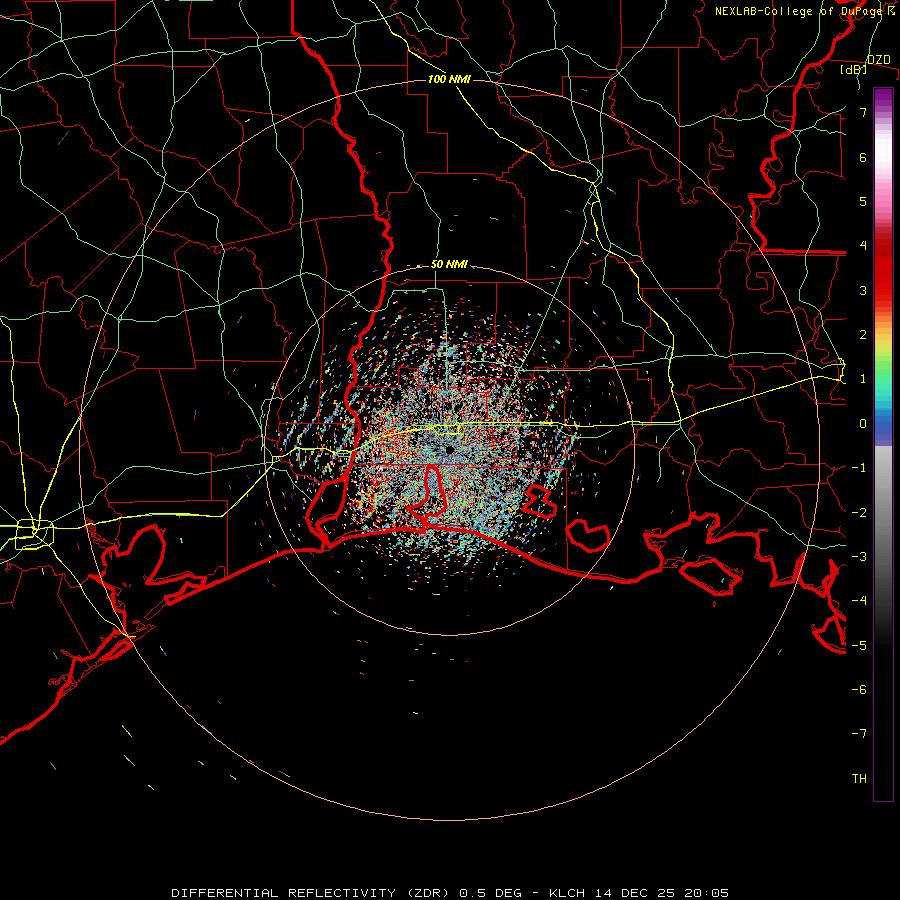The height and width of the screenshot is (900, 900).
Task: Select the -4 dB scale label
Action: click(x=859, y=600)
